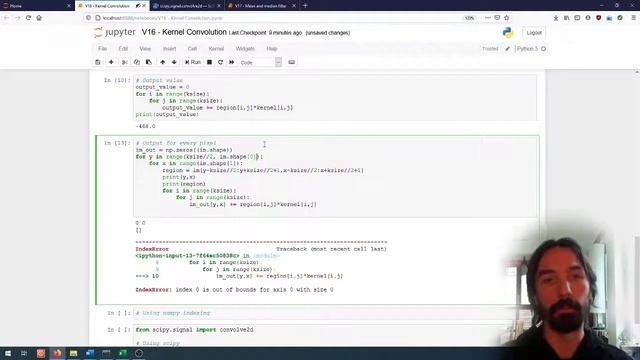Open Excel from the taskbar
Screen dimensions: 640x360
coord(122,353)
